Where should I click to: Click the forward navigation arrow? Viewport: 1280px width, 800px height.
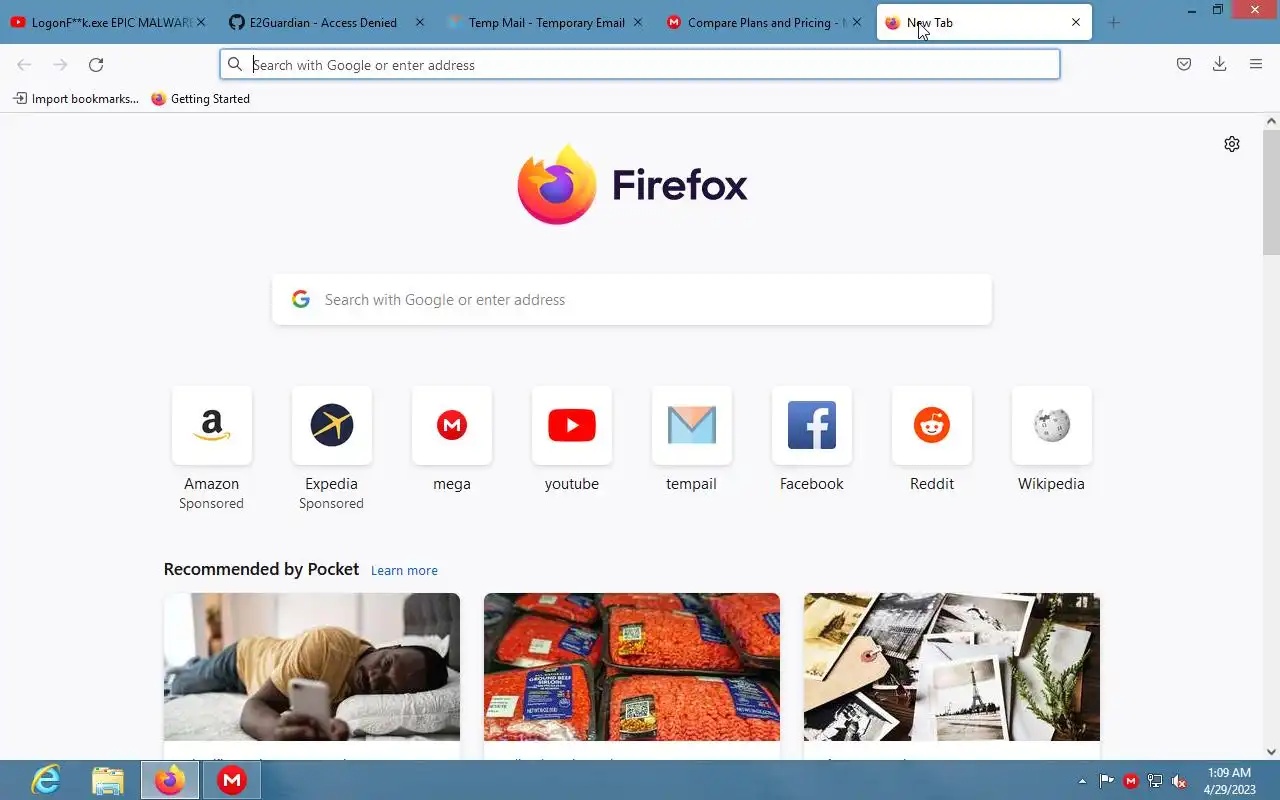point(60,65)
